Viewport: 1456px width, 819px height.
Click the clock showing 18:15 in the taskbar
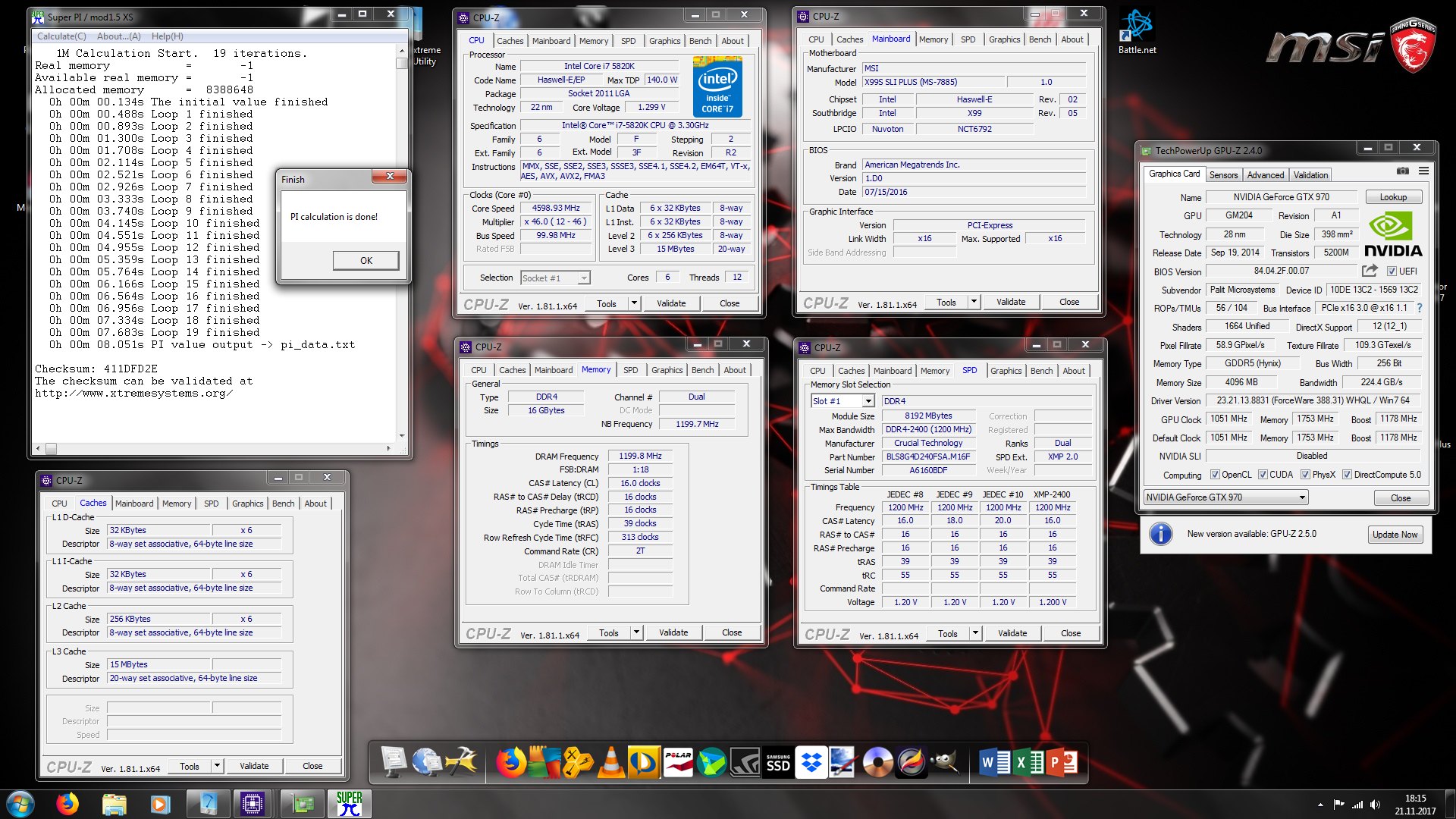point(1415,799)
